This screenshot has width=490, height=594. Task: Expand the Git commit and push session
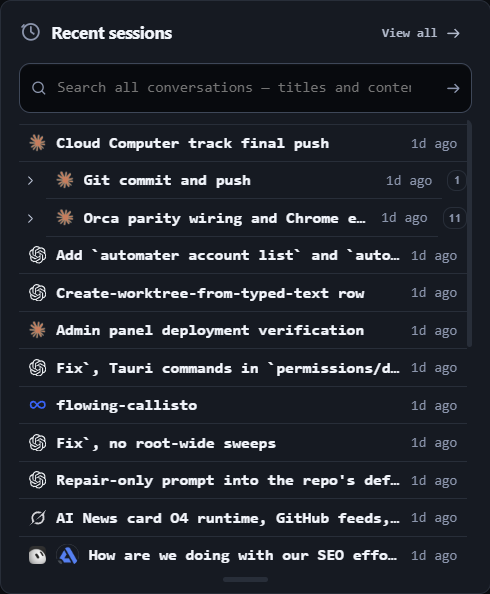coord(30,180)
